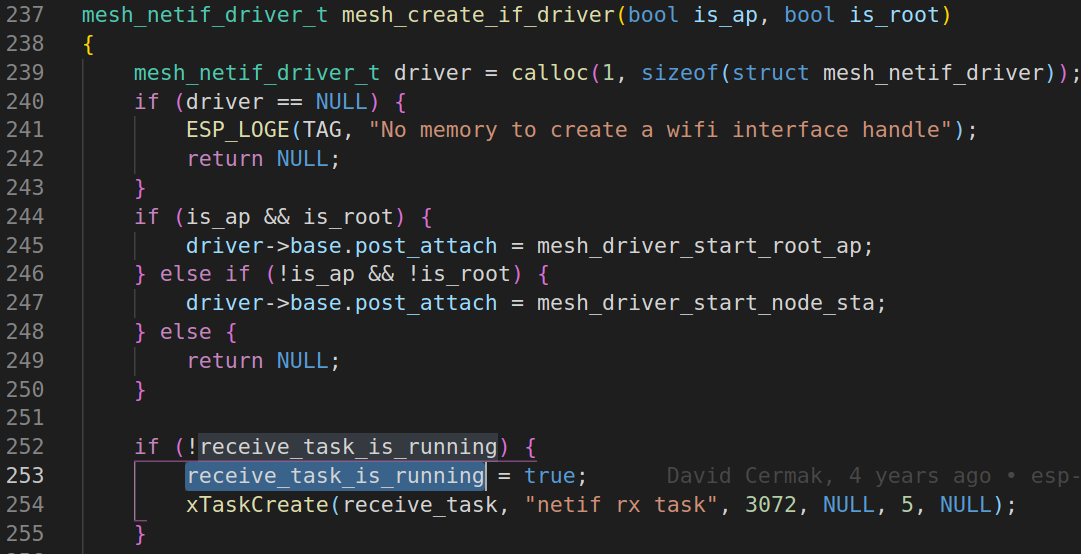Click the mesh_netif_driver_t return type on line 237

[205, 14]
